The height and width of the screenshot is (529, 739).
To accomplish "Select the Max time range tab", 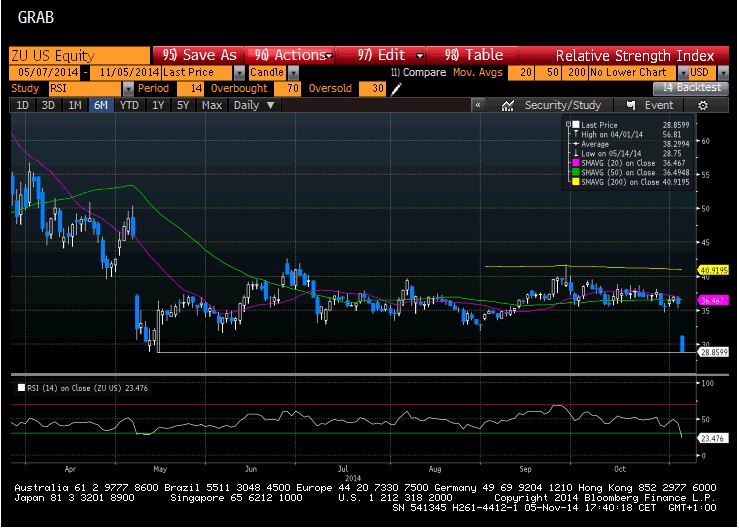I will [x=212, y=105].
